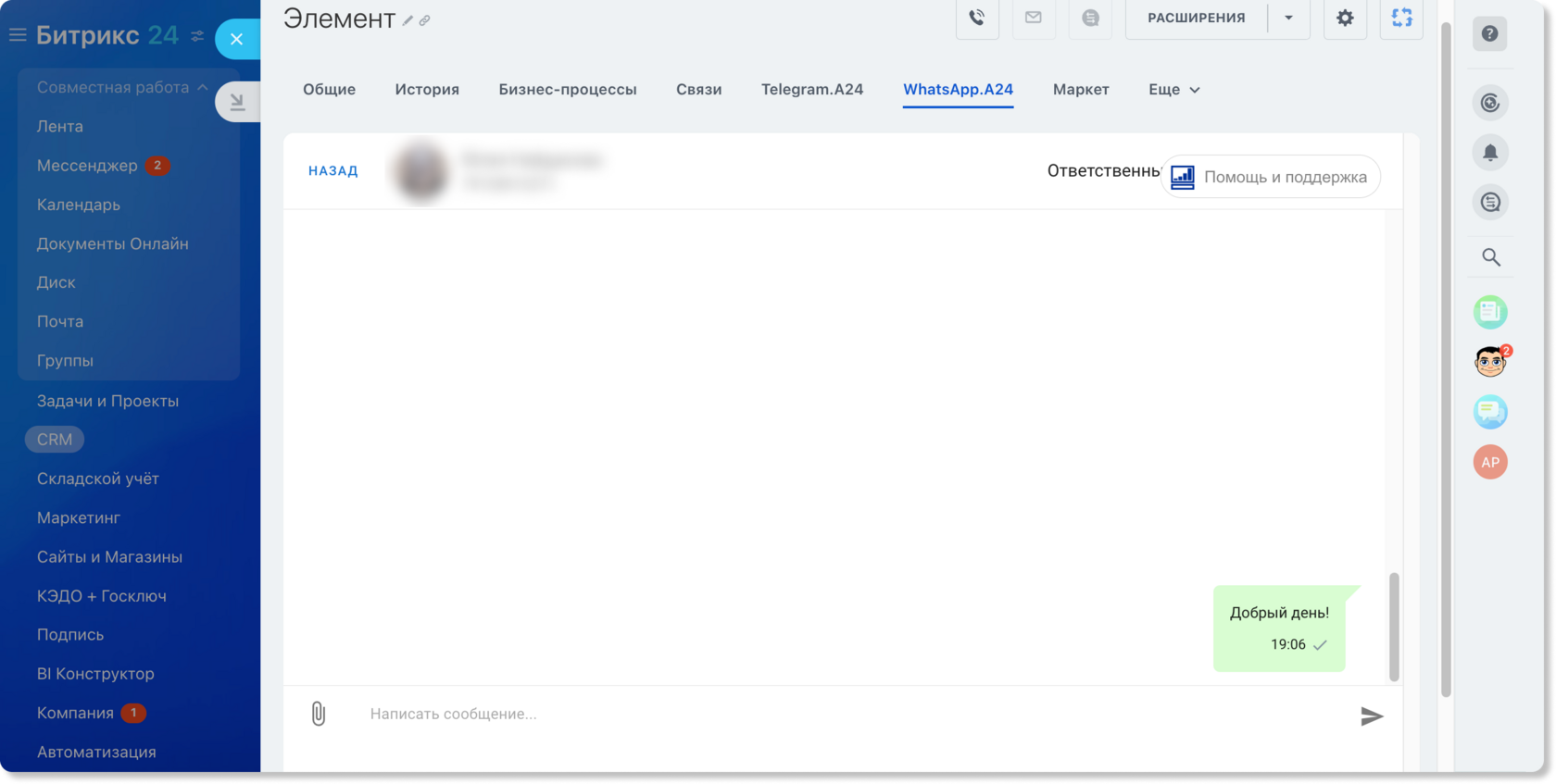Open the Связи tab
The image size is (1556, 784).
click(x=699, y=90)
